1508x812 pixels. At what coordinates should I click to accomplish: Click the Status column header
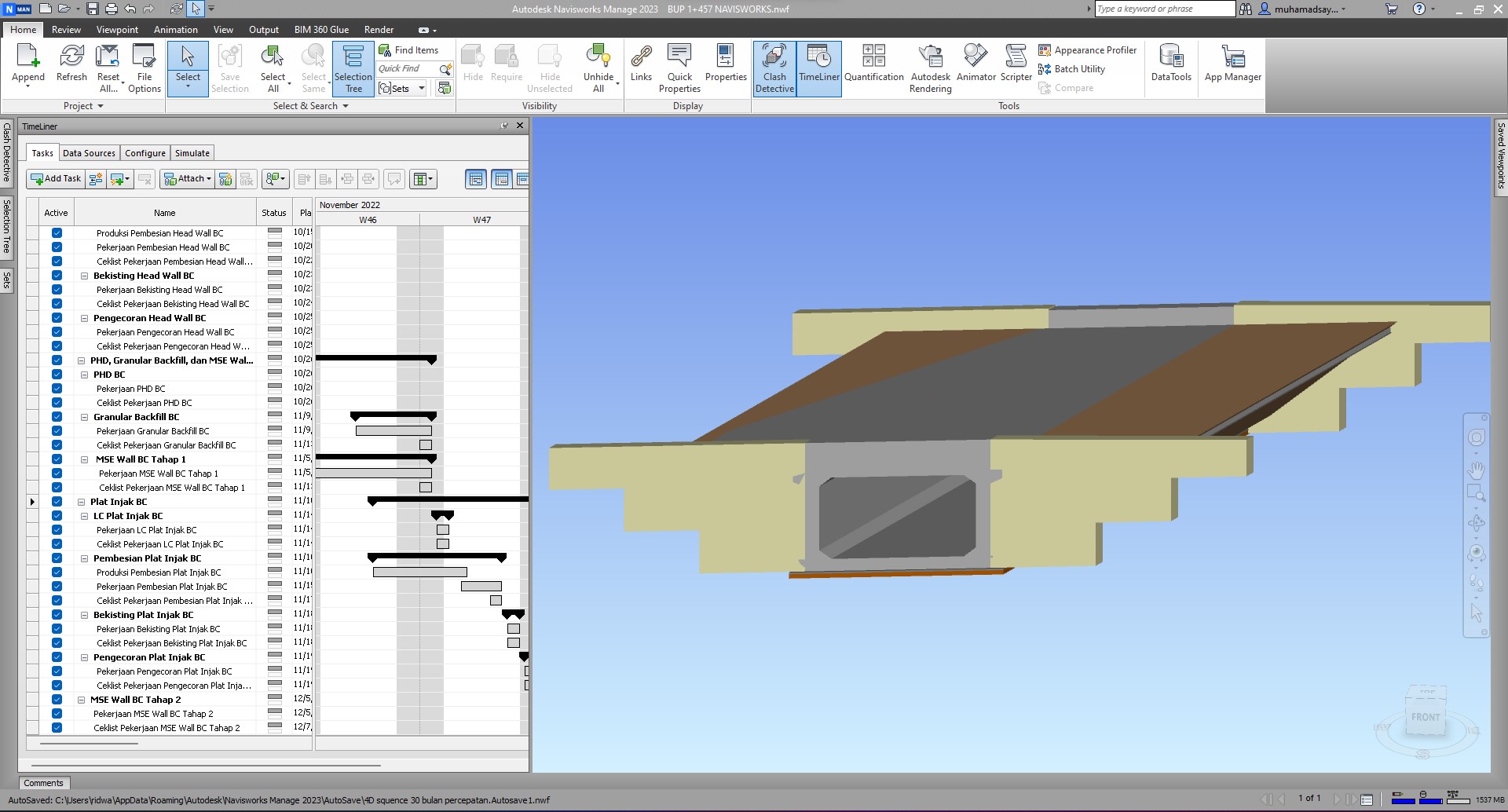pos(273,213)
